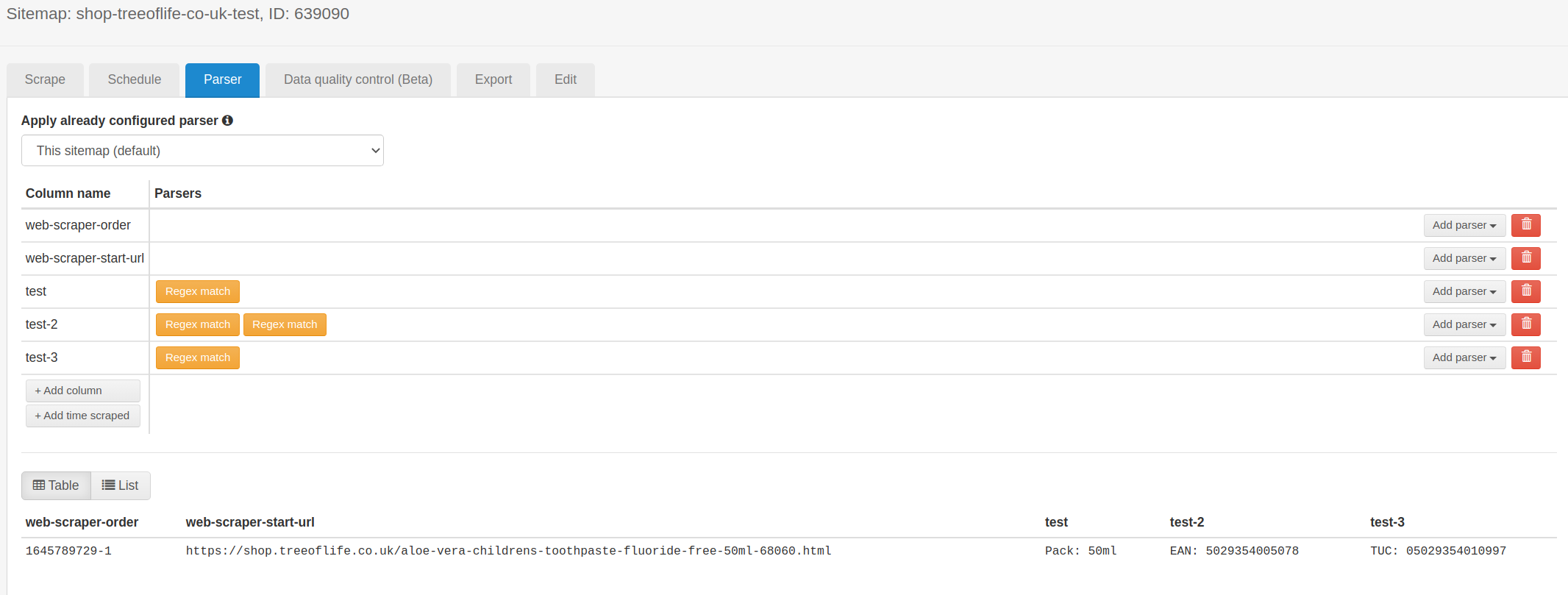Delete the web-scraper-order column with trash icon
Viewport: 1568px width, 595px height.
(x=1525, y=225)
